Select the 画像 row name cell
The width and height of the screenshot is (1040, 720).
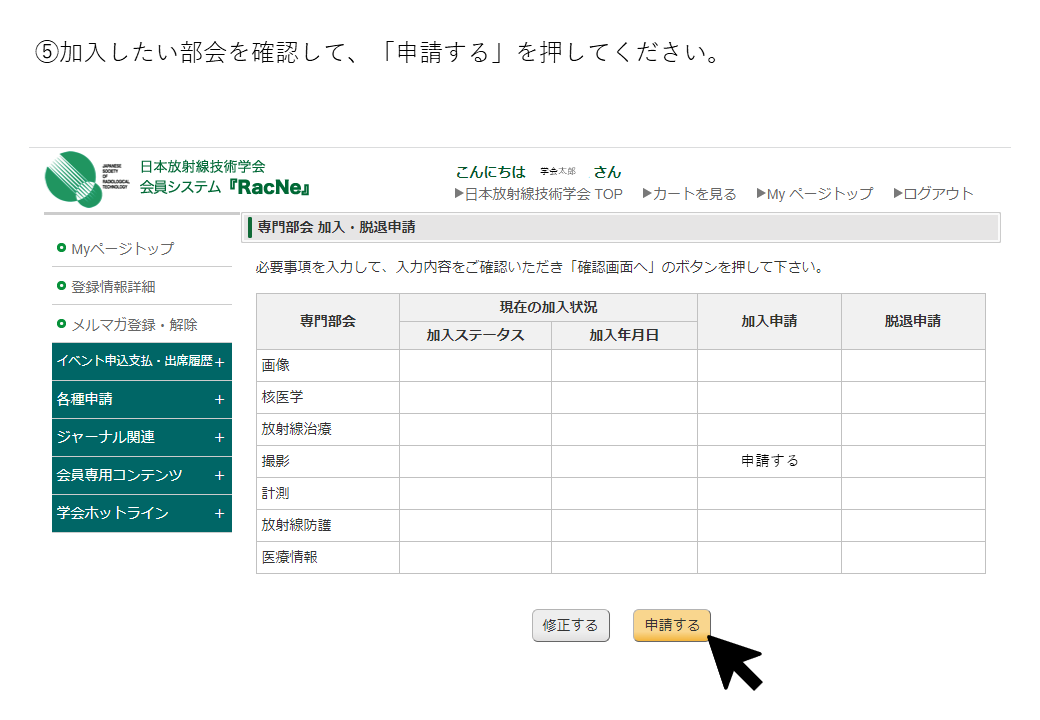click(327, 365)
